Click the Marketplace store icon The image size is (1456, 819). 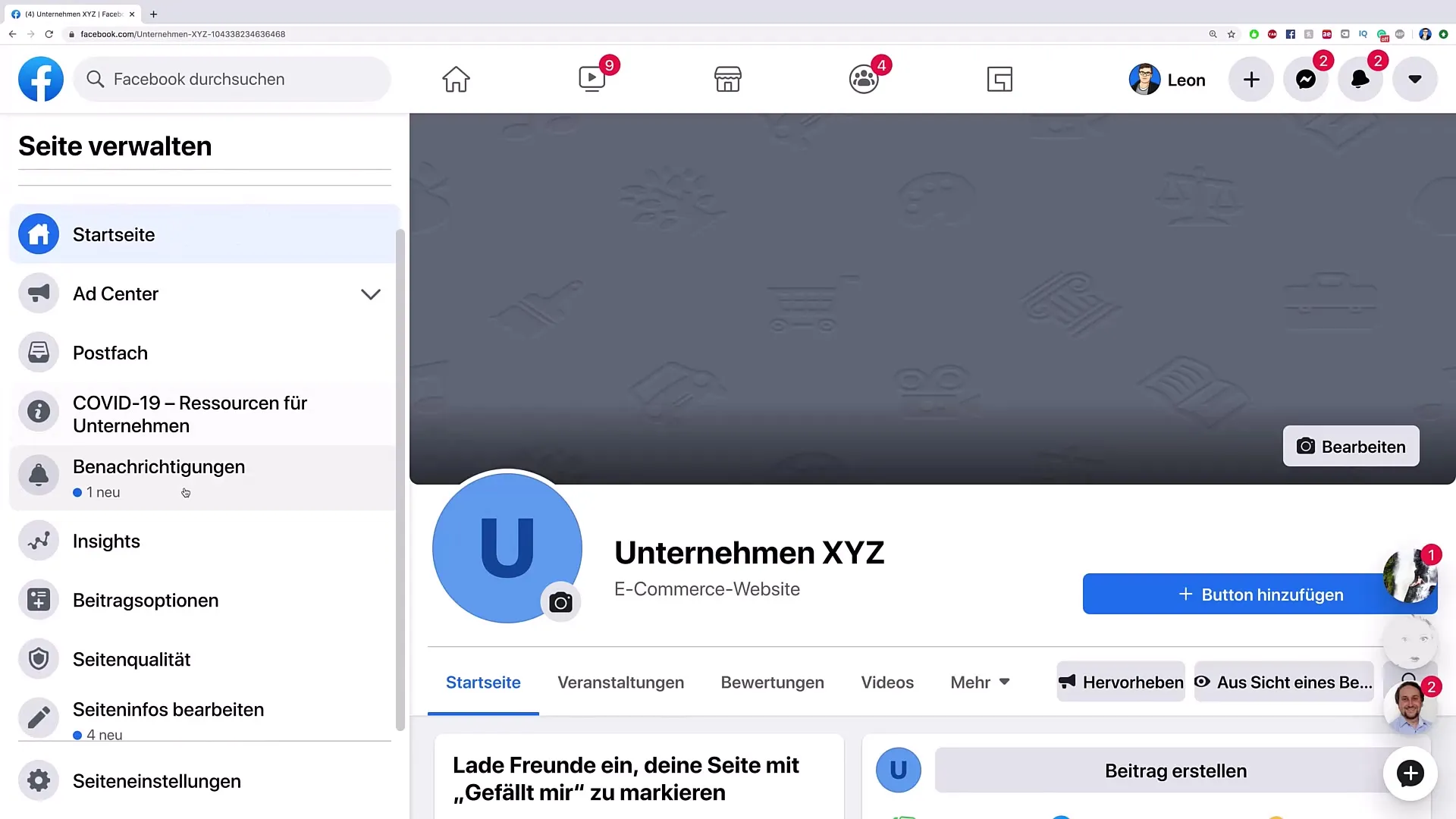coord(727,79)
